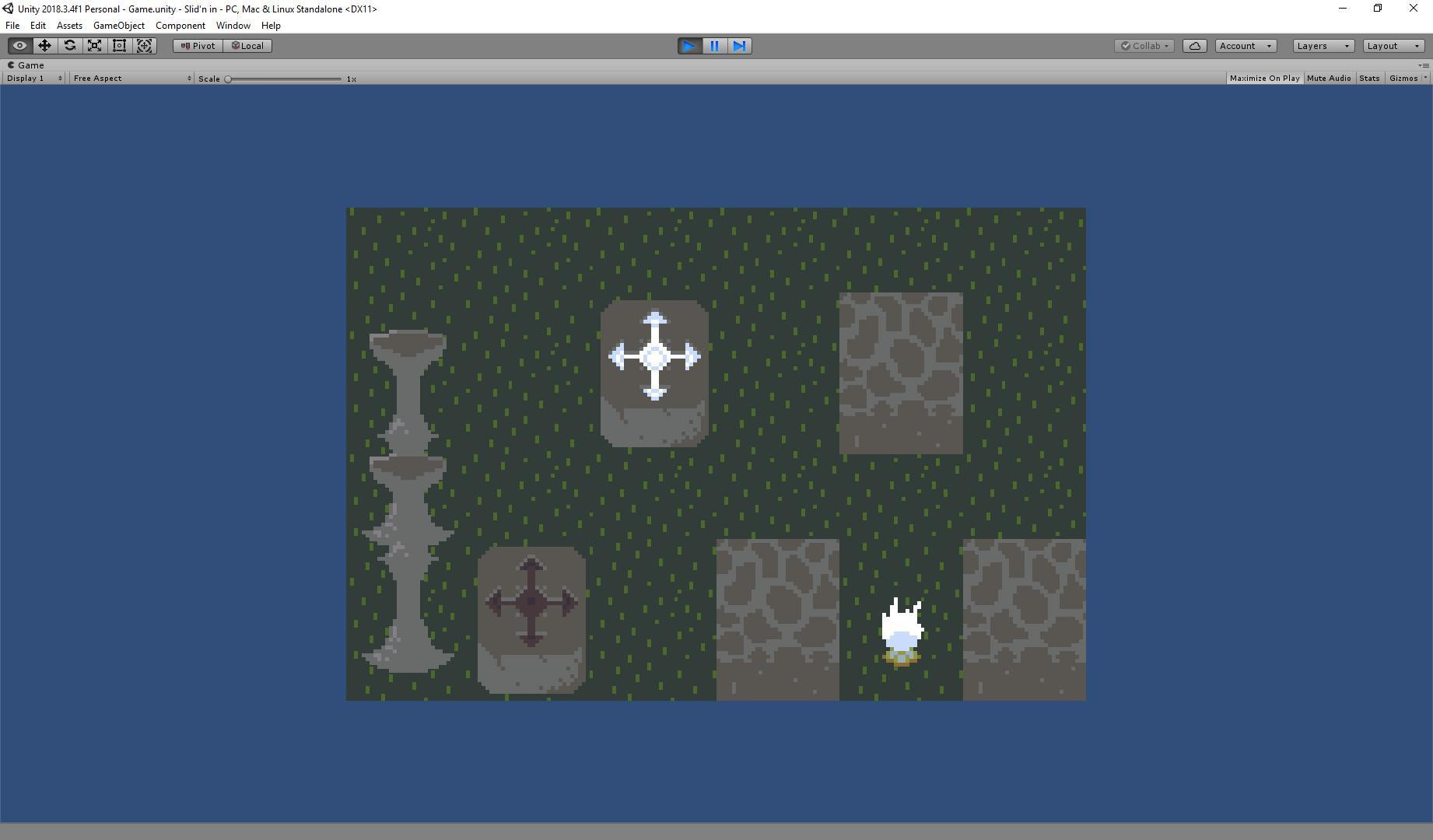Open the Layout dropdown
The width and height of the screenshot is (1433, 840).
click(x=1394, y=46)
